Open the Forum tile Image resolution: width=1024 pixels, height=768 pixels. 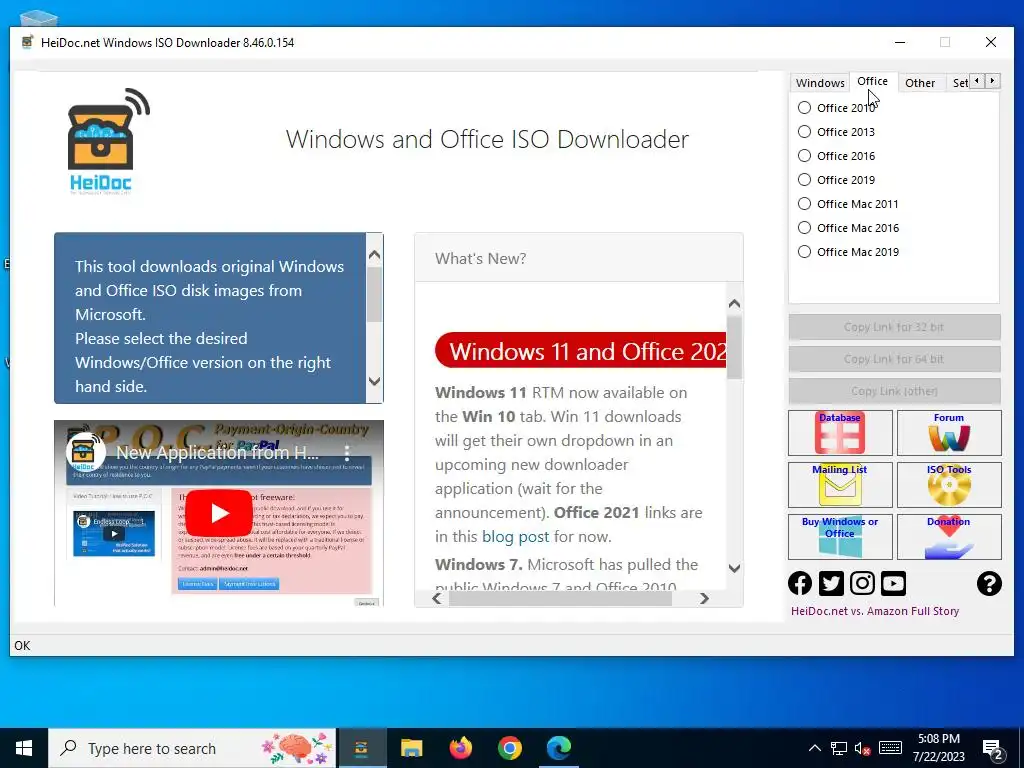tap(949, 432)
